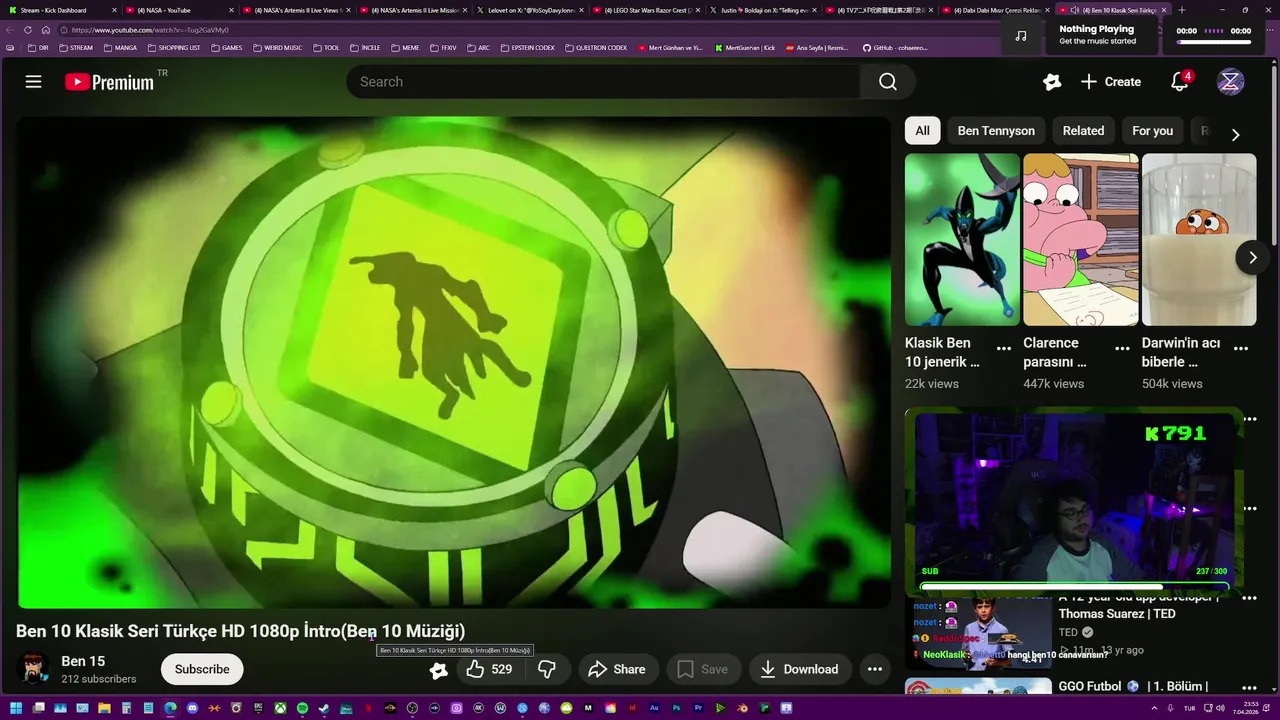1280x720 pixels.
Task: Open the Clarence parasını short thumbnail
Action: pos(1080,239)
